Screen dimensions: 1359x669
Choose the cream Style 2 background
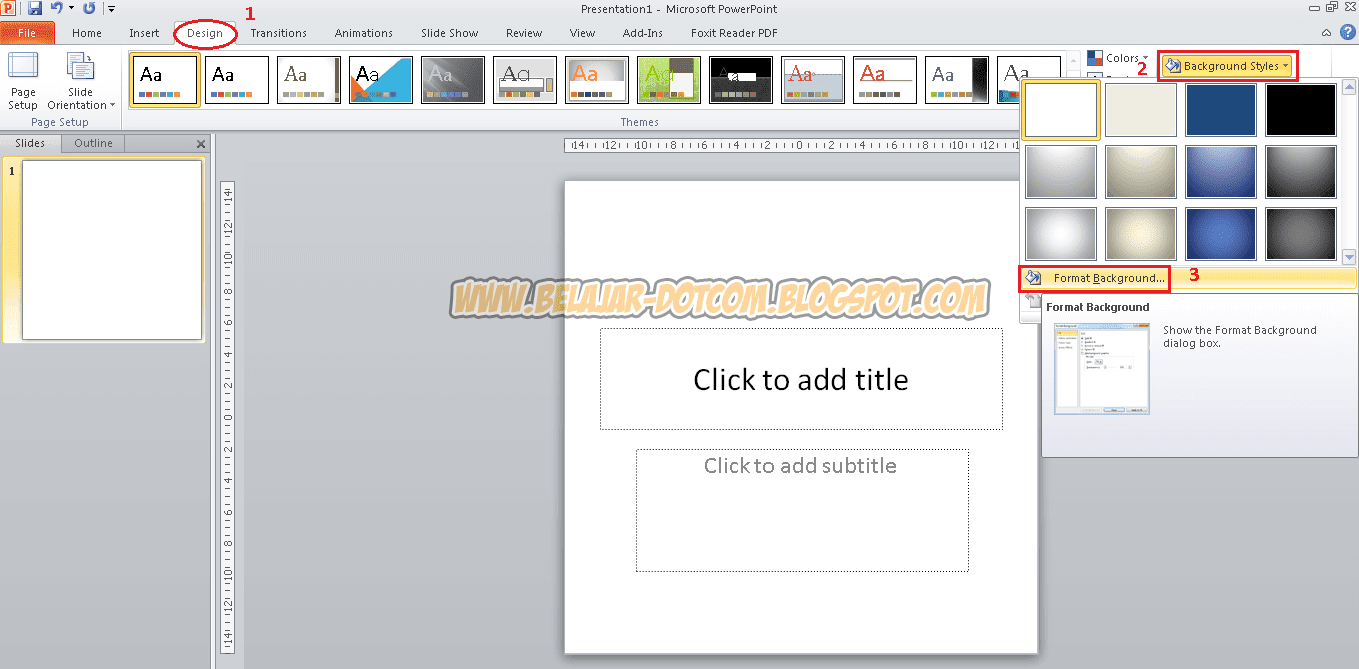tap(1141, 110)
